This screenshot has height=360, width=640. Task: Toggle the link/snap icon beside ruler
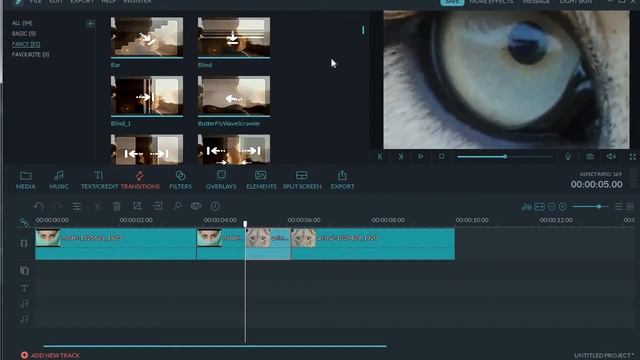click(x=24, y=222)
